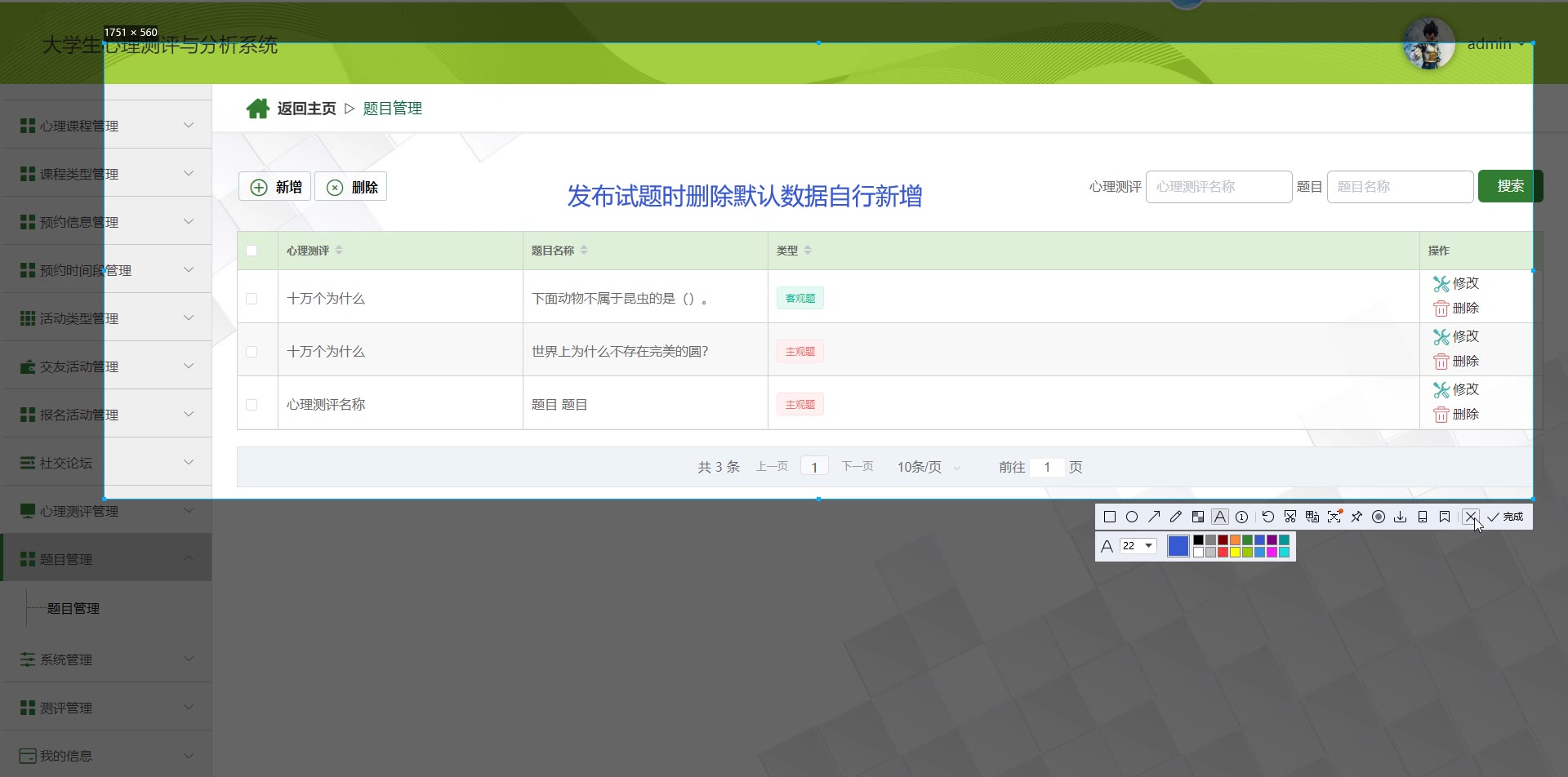The width and height of the screenshot is (1568, 777).
Task: Pick the yellow color swatch
Action: coord(1235,553)
